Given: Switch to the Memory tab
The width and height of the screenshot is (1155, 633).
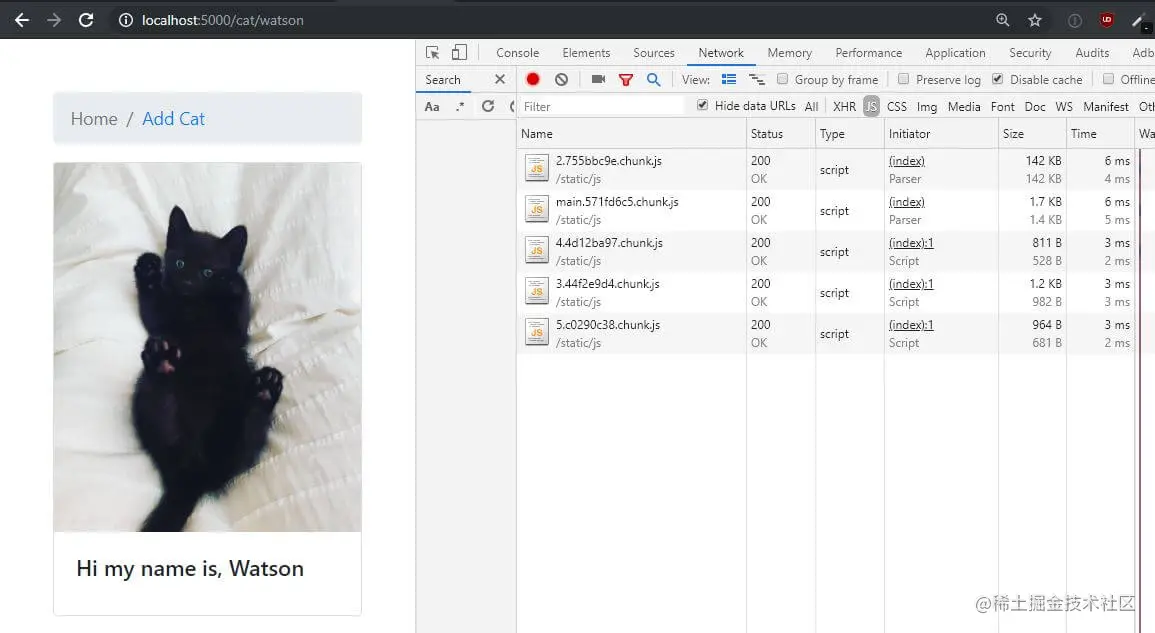Looking at the screenshot, I should [790, 53].
